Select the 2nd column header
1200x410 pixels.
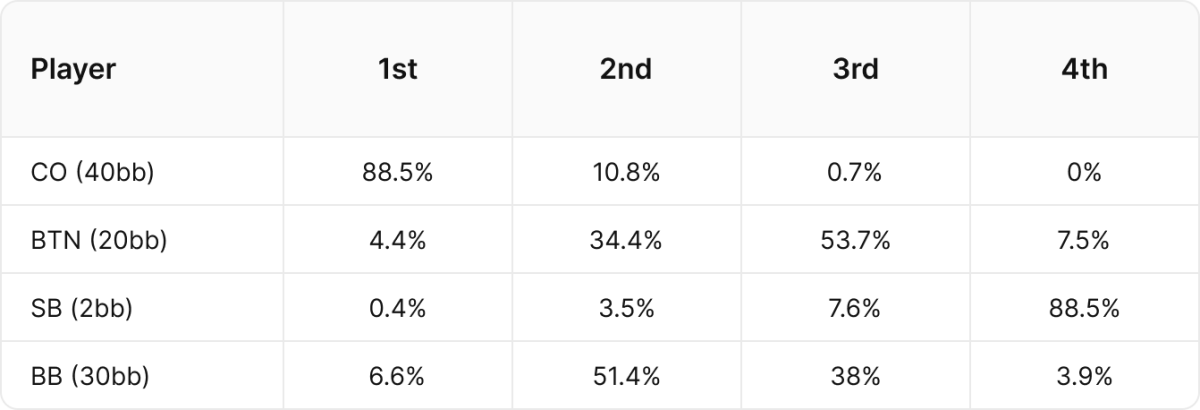point(626,69)
